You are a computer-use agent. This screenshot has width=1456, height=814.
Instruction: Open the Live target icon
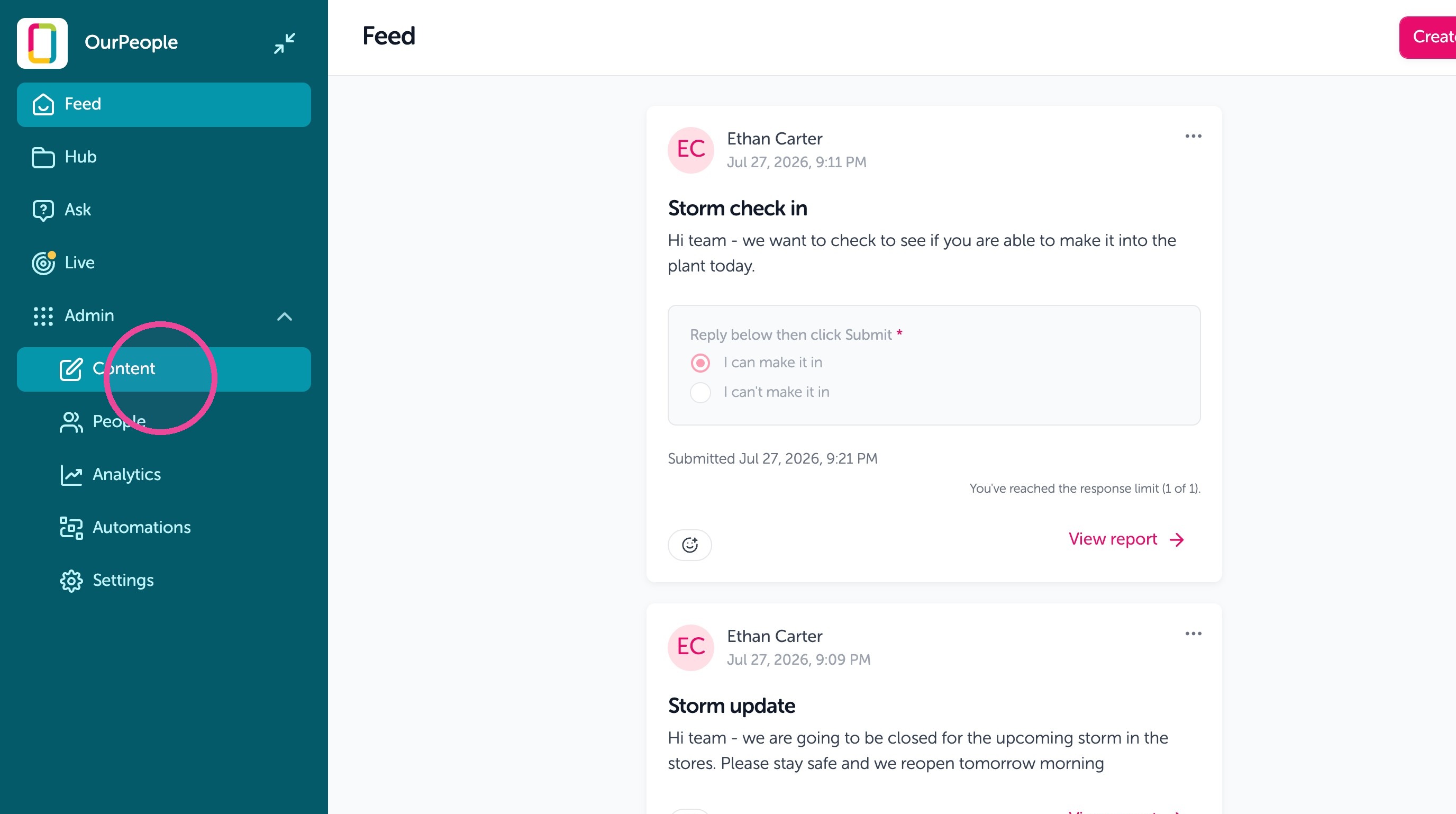tap(43, 263)
